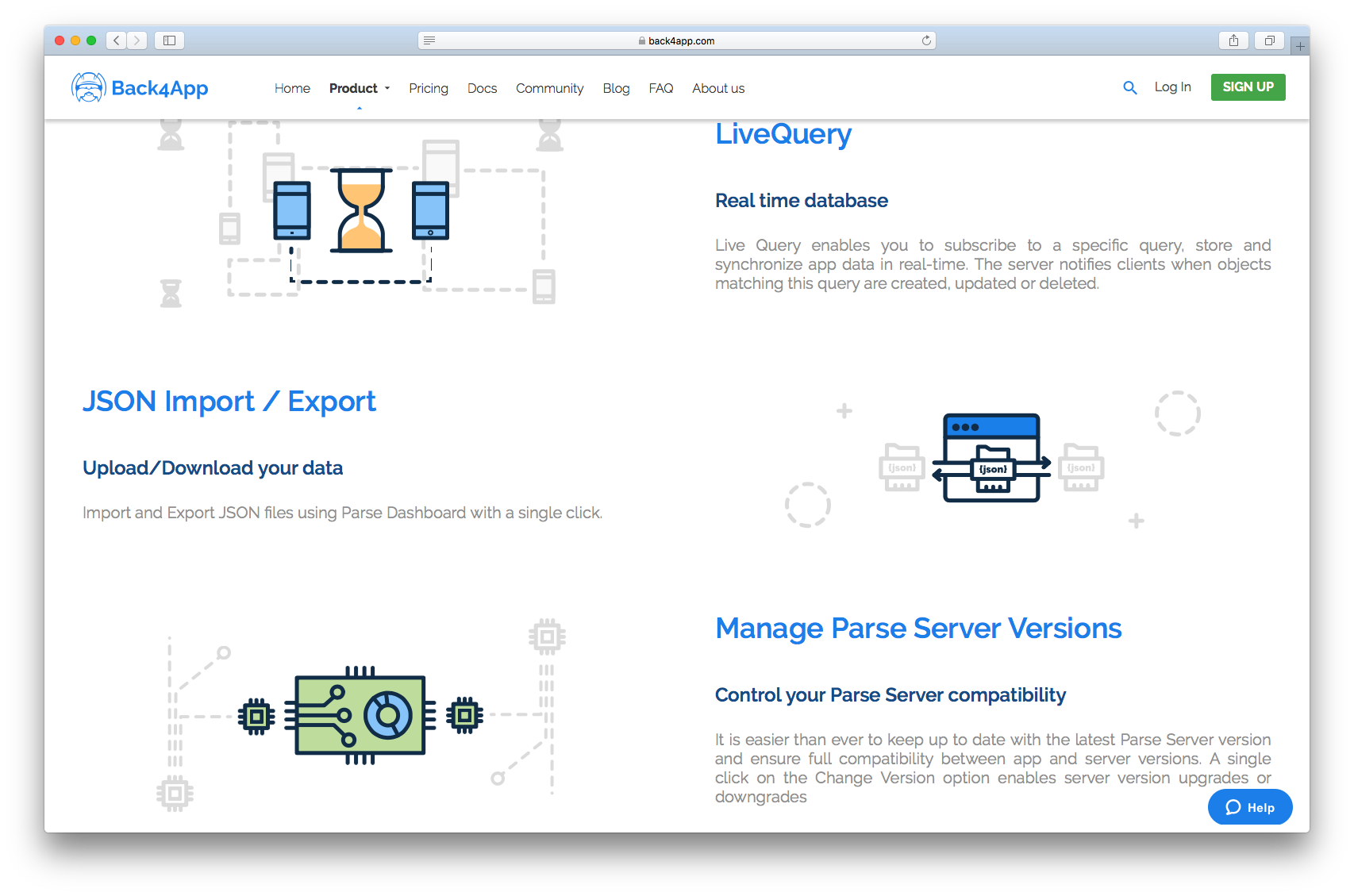Click the LiveQuery heading

click(783, 134)
